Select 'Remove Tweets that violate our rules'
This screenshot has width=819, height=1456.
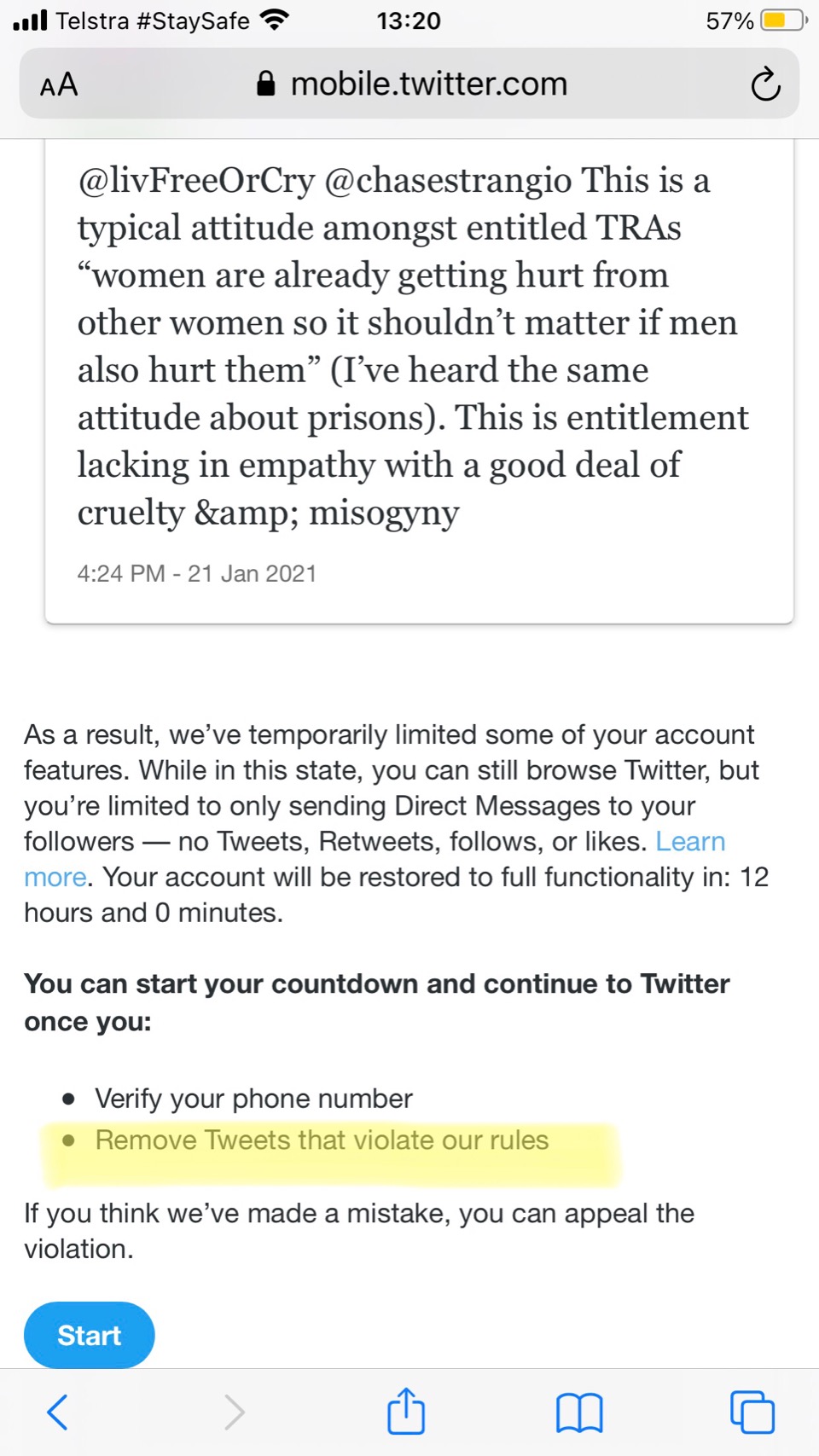tap(322, 1140)
